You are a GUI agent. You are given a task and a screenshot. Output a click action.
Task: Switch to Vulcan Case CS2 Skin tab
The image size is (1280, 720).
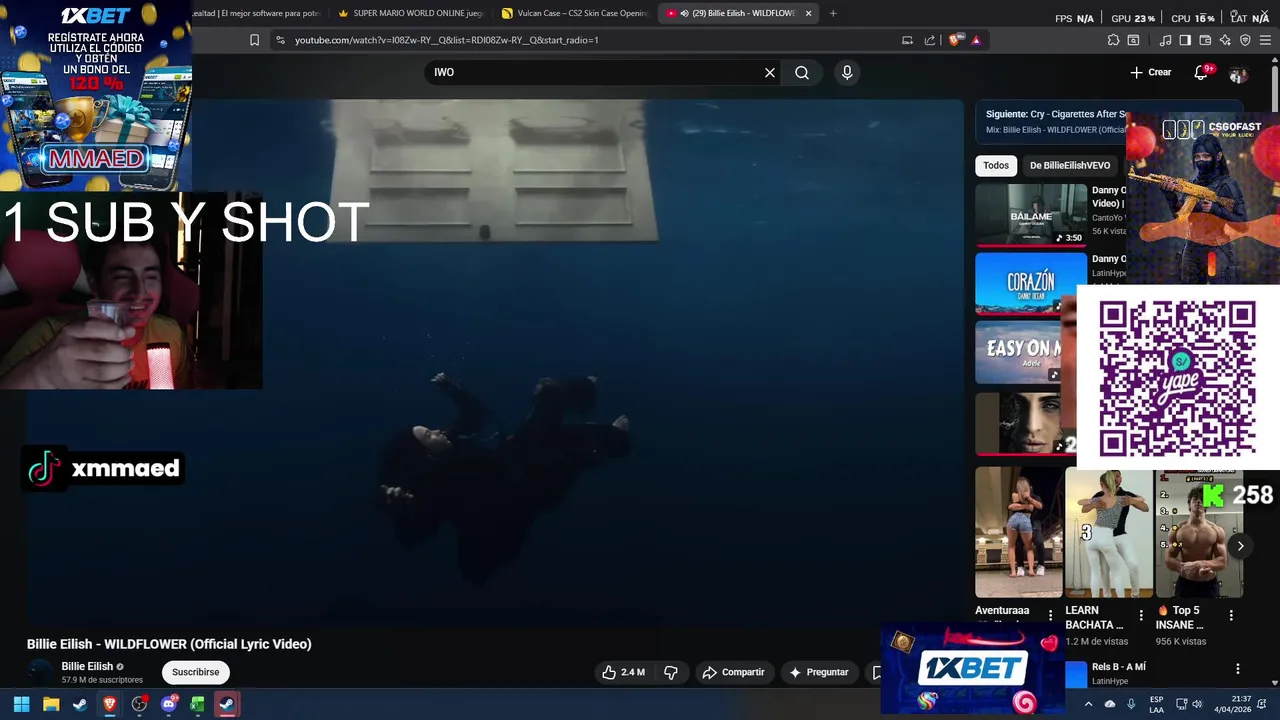tap(575, 13)
